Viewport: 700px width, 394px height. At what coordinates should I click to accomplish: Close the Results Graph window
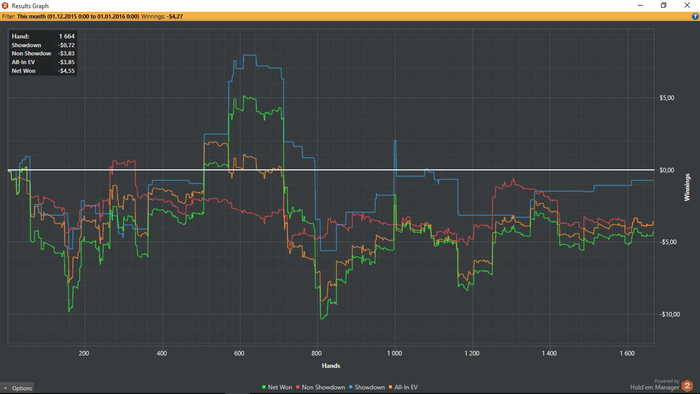pos(687,5)
